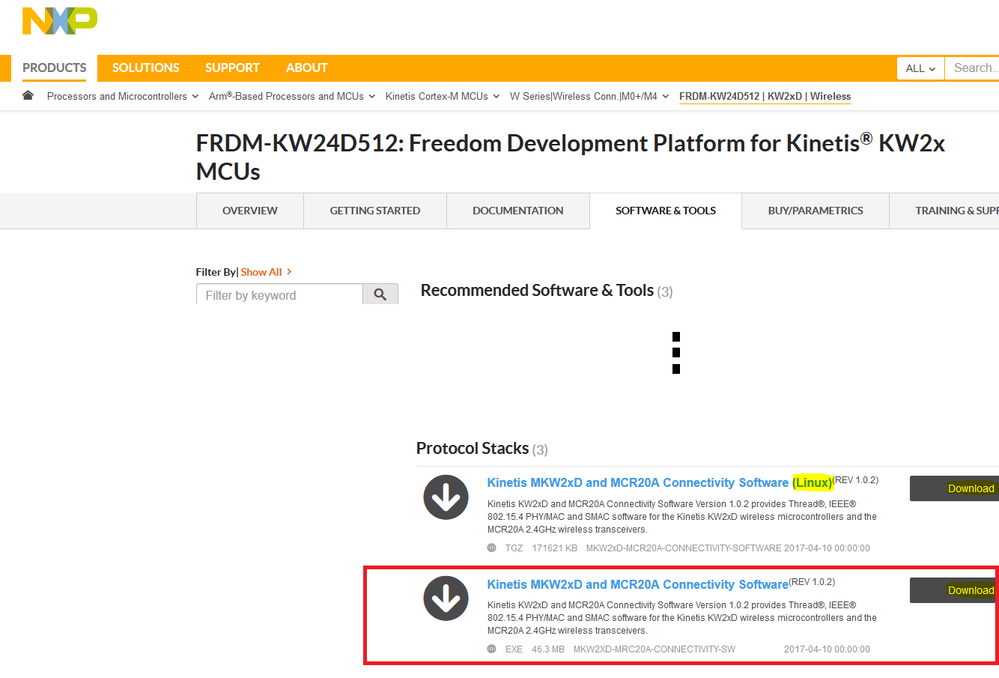This screenshot has height=678, width=999.
Task: Select the SOFTWARE & TOOLS tab
Action: point(666,210)
